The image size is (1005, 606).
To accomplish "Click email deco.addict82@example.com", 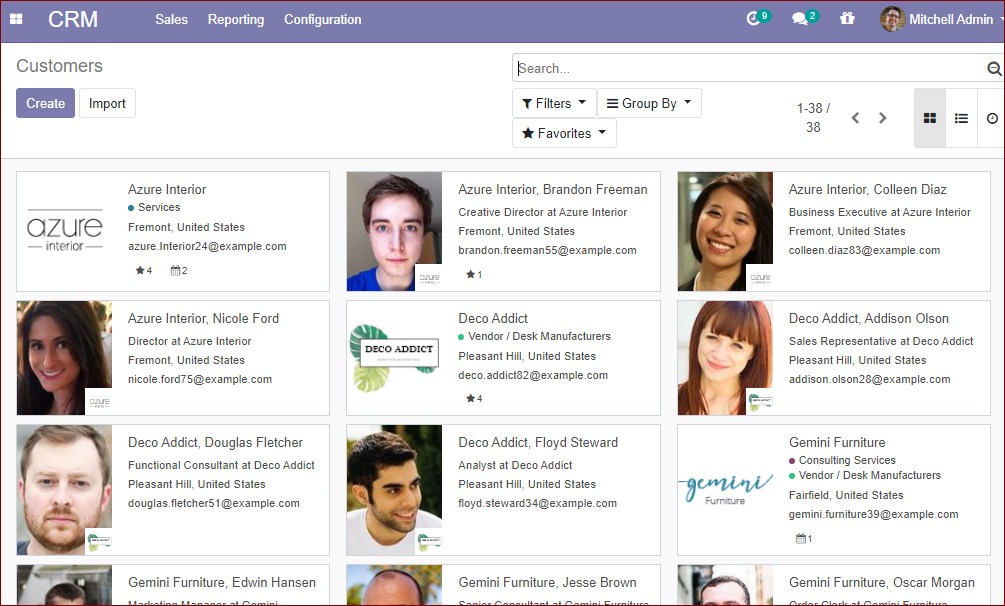I will pos(533,375).
